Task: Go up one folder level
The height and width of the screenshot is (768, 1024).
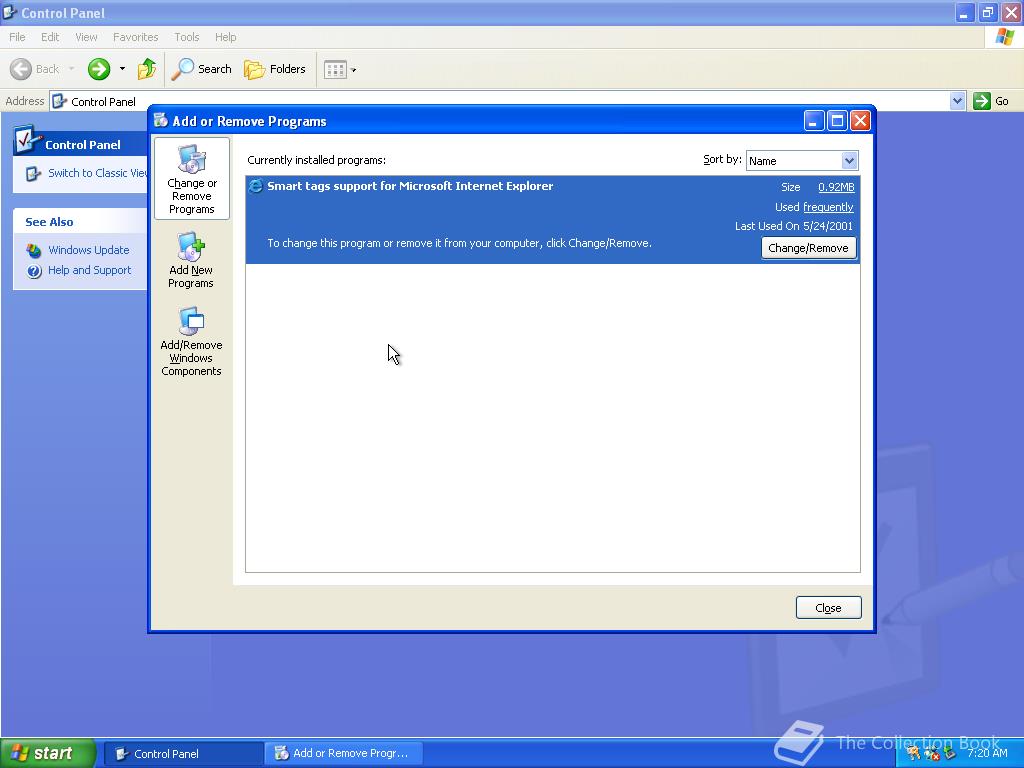Action: pos(147,69)
